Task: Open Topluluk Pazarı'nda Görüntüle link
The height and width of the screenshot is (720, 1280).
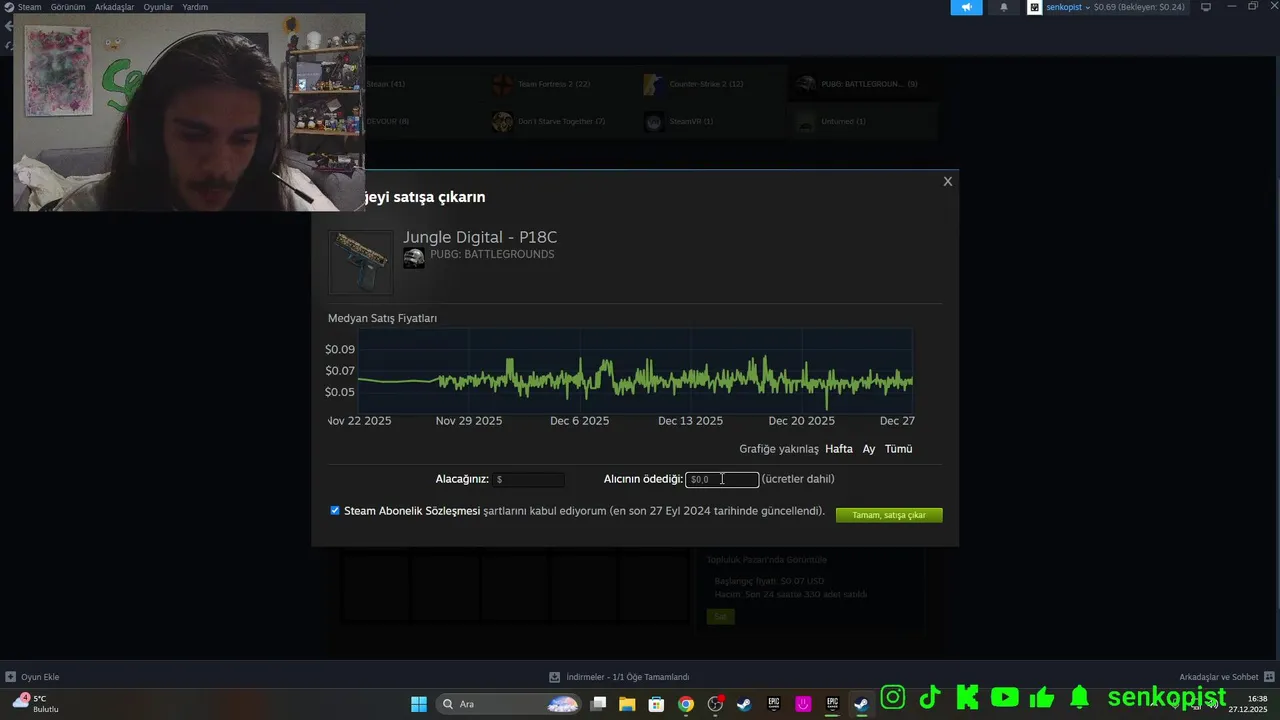Action: (766, 560)
